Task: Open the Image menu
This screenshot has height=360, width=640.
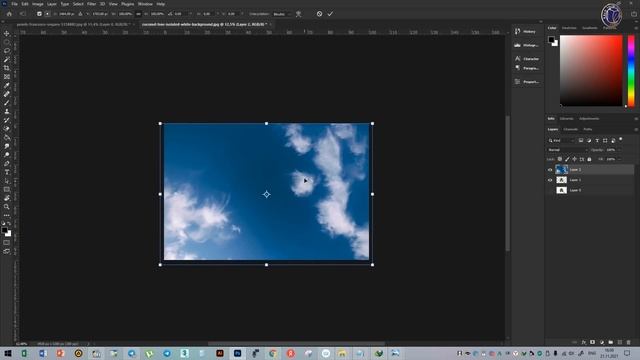Action: [x=38, y=4]
